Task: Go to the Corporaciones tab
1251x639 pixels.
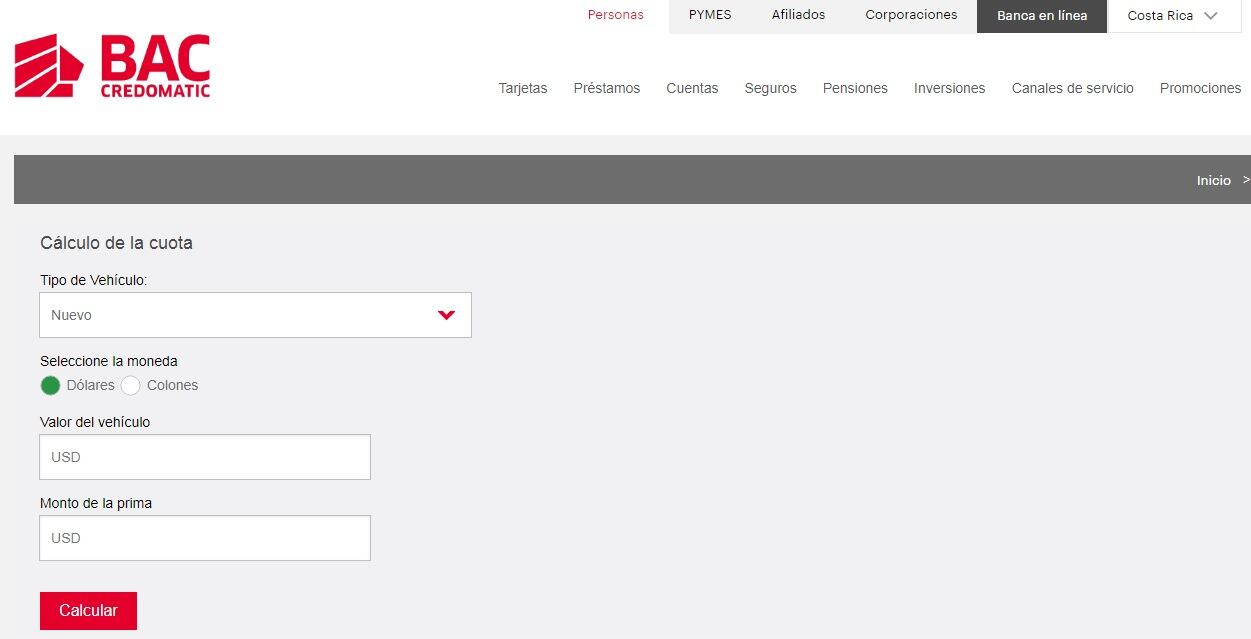Action: (x=911, y=16)
